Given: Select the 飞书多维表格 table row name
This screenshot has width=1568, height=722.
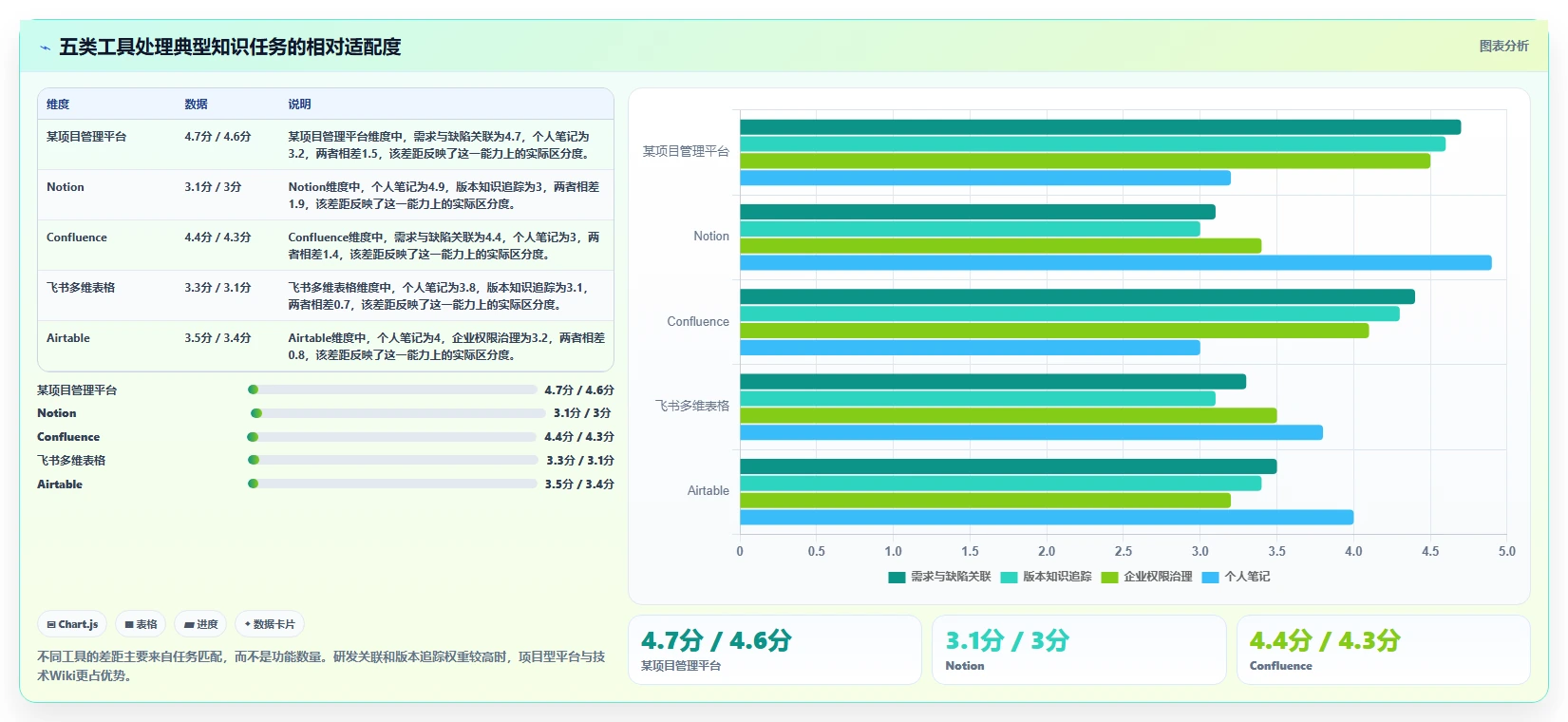Looking at the screenshot, I should pyautogui.click(x=81, y=288).
